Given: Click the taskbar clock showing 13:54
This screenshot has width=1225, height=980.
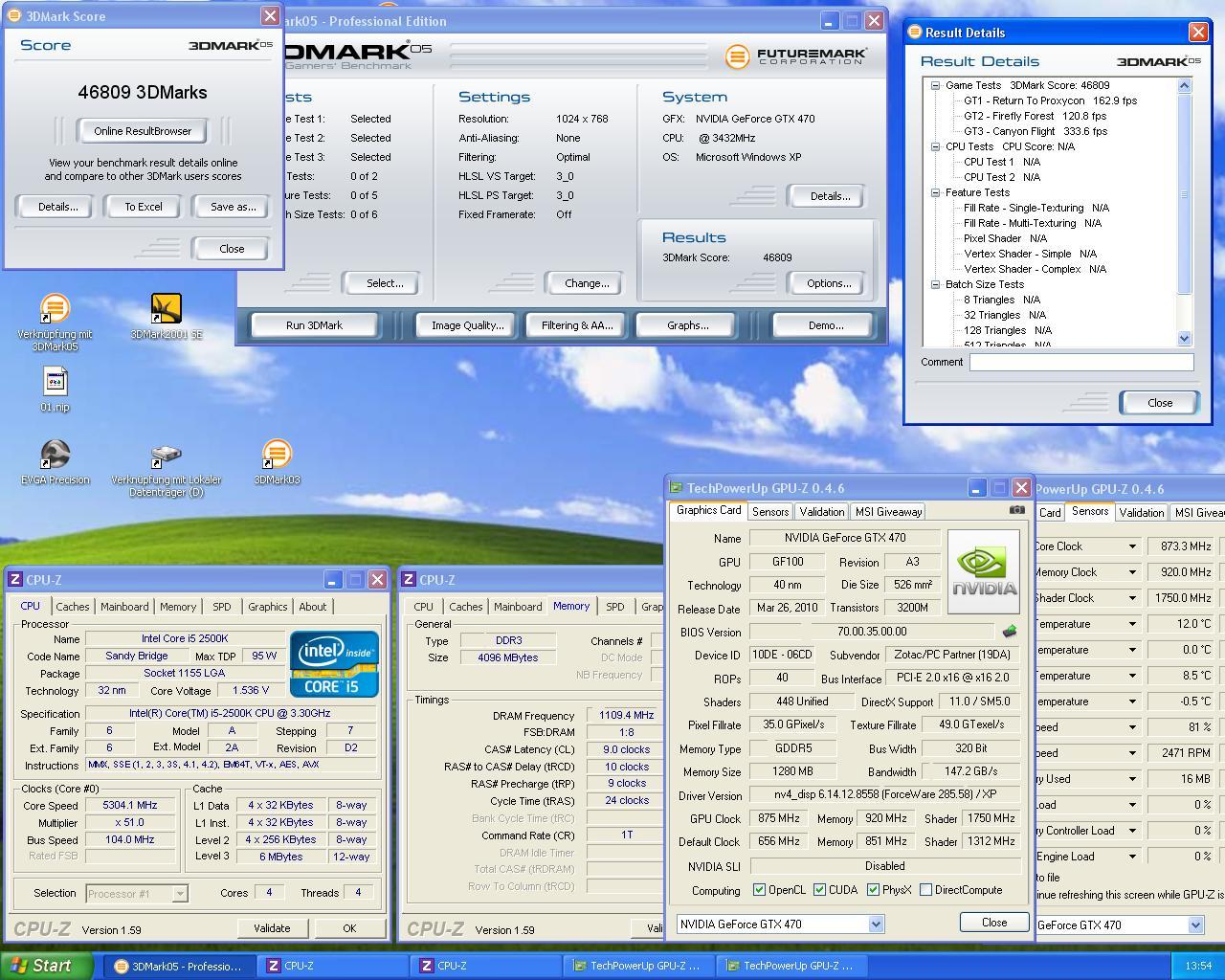Looking at the screenshot, I should click(1198, 967).
